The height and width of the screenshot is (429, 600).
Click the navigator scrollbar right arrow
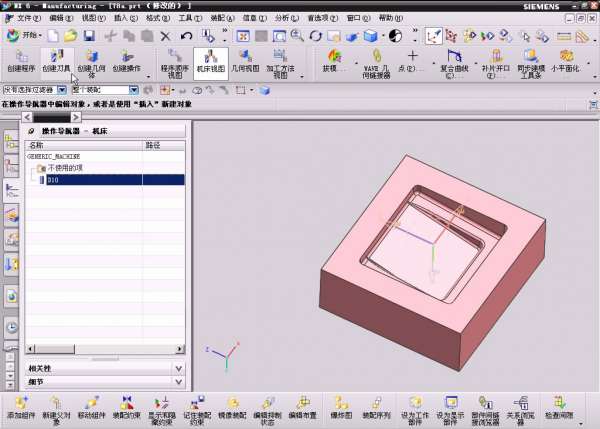click(x=179, y=349)
